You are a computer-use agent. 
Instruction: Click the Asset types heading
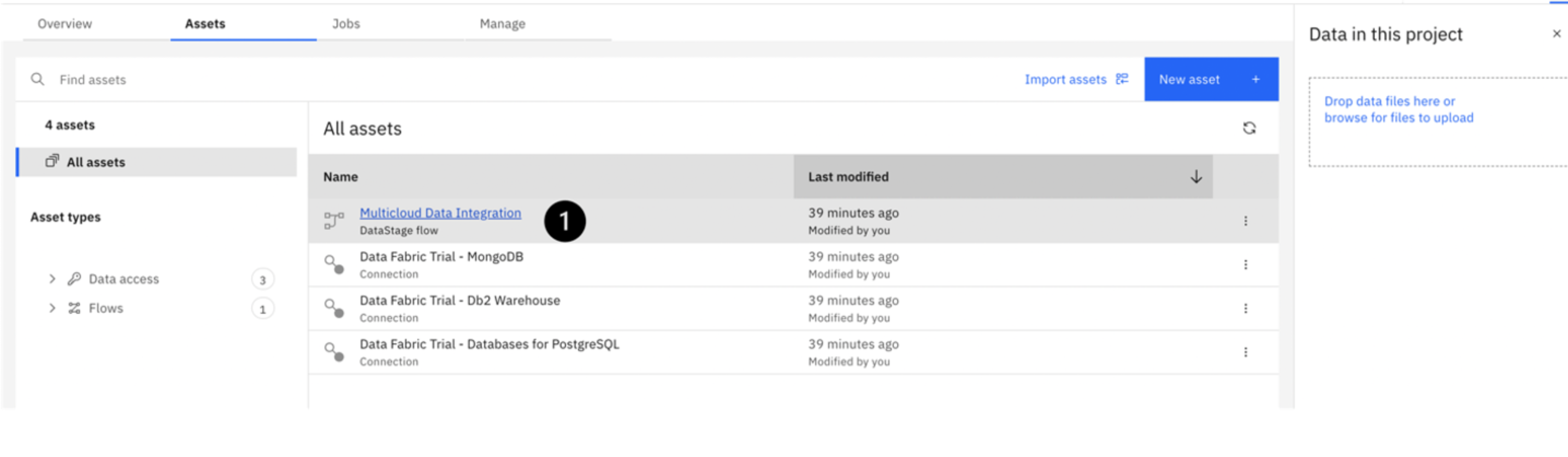65,217
